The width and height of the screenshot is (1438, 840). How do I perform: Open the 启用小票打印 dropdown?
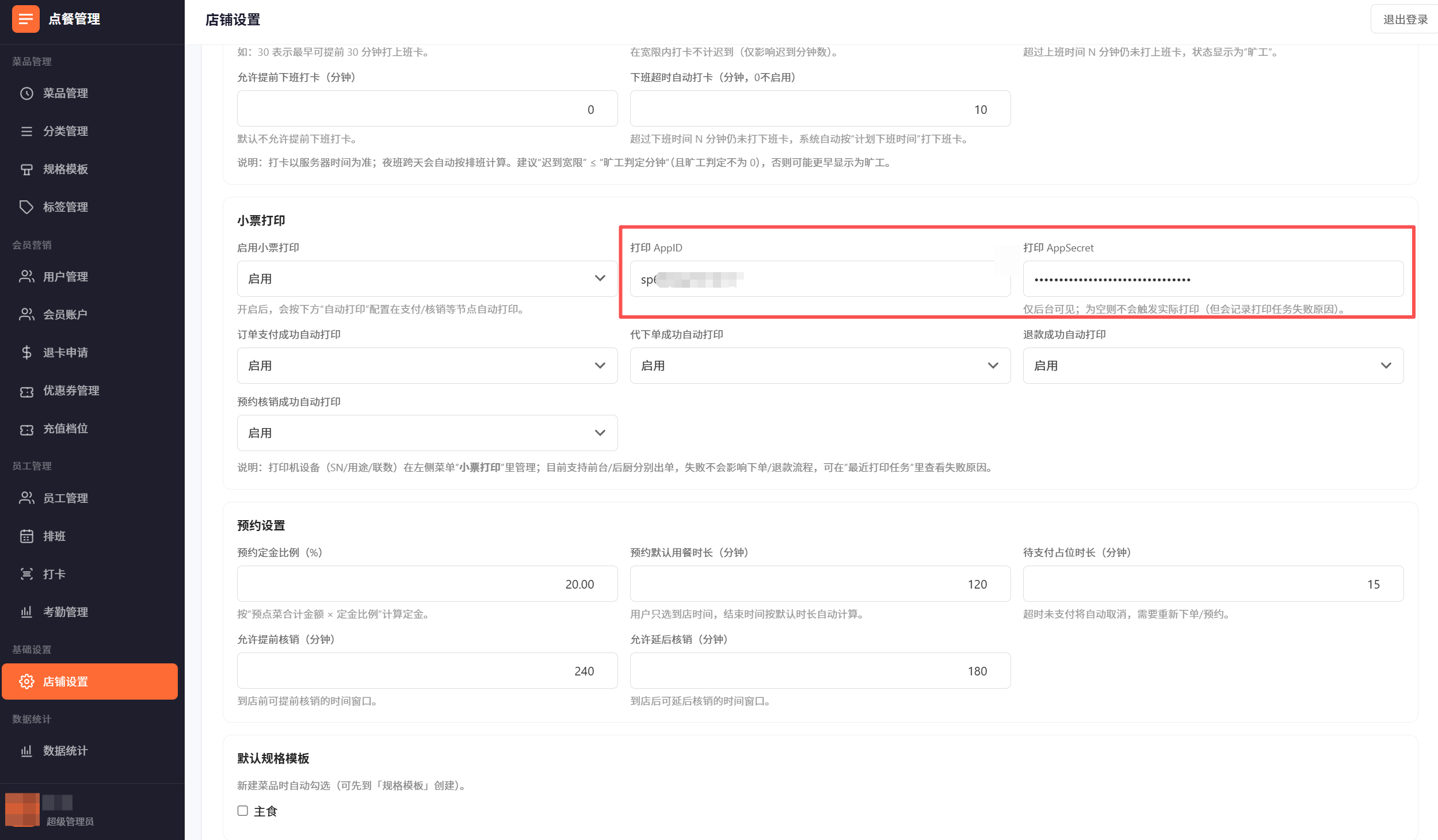click(427, 279)
